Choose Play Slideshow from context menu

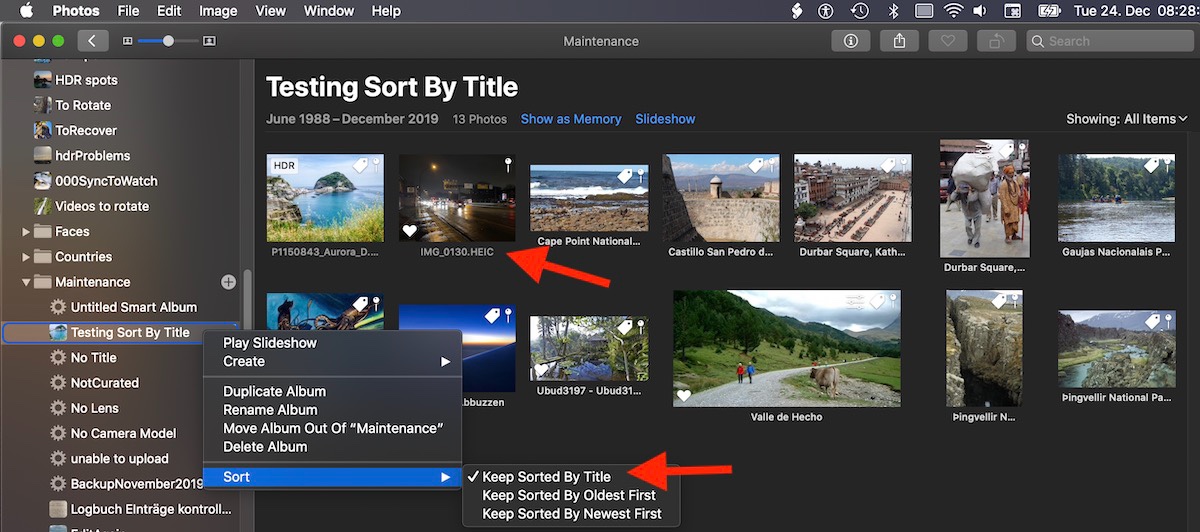click(333, 343)
